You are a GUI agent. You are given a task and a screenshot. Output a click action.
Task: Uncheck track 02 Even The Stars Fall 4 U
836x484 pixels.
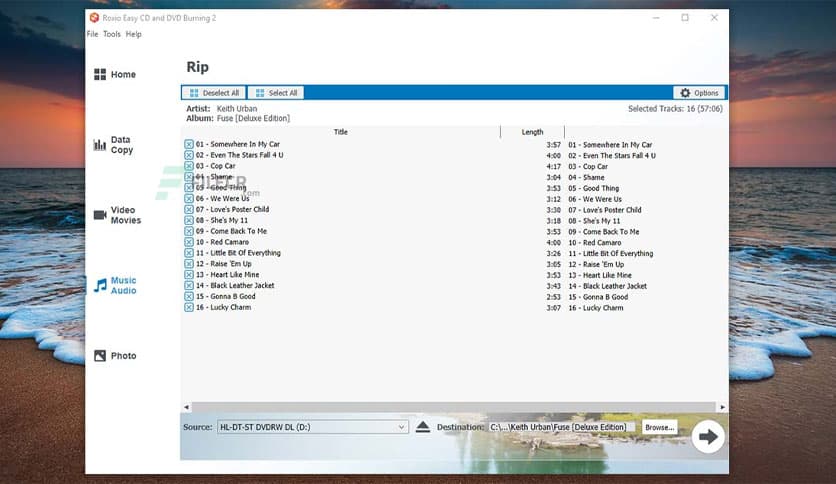tap(189, 155)
